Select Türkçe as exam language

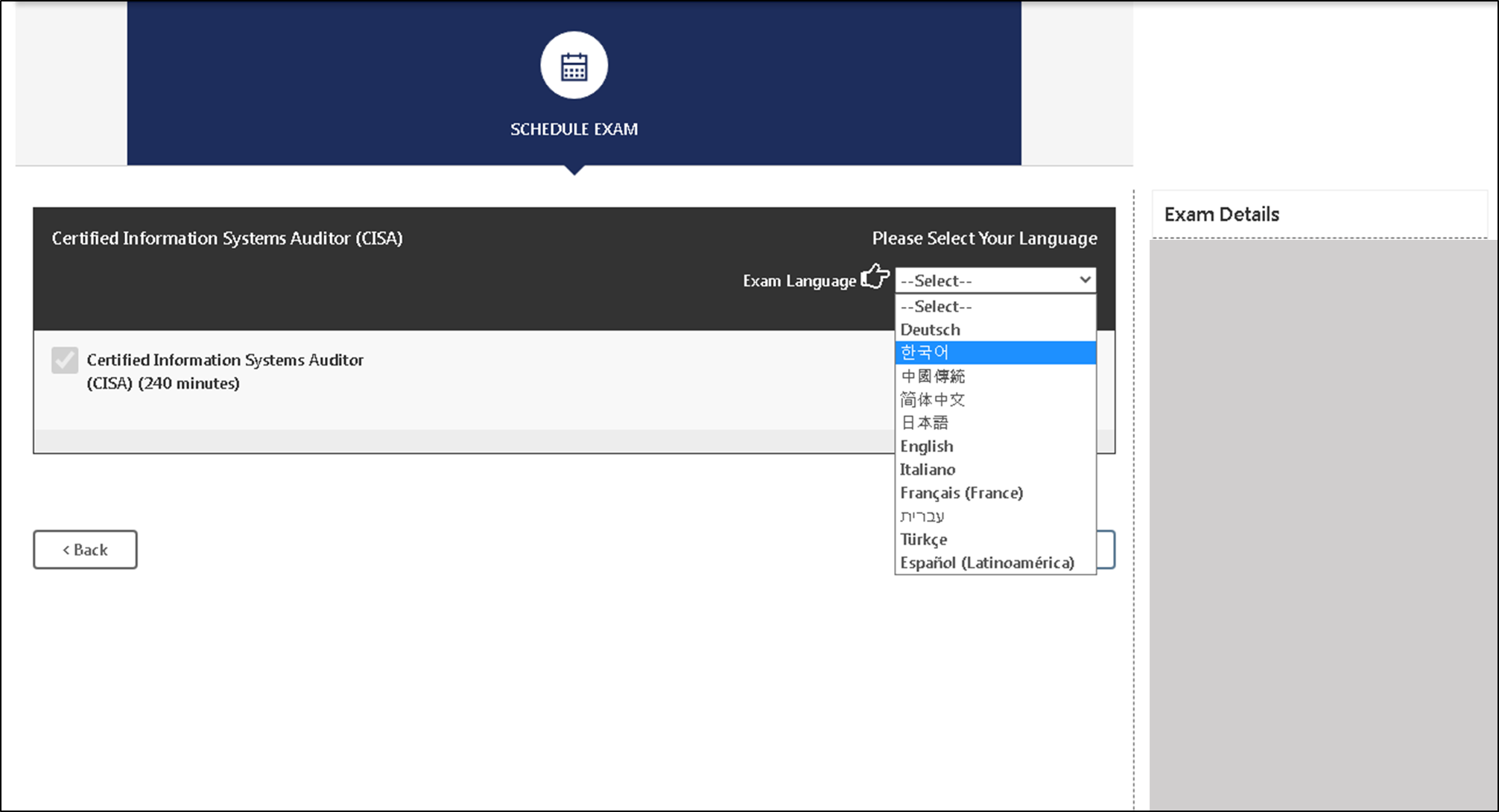click(x=995, y=539)
